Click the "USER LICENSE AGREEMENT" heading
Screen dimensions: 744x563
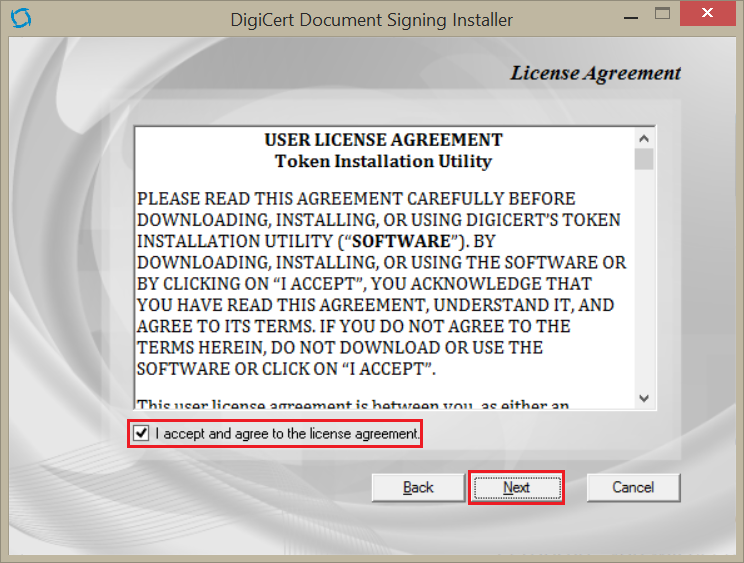(x=383, y=139)
